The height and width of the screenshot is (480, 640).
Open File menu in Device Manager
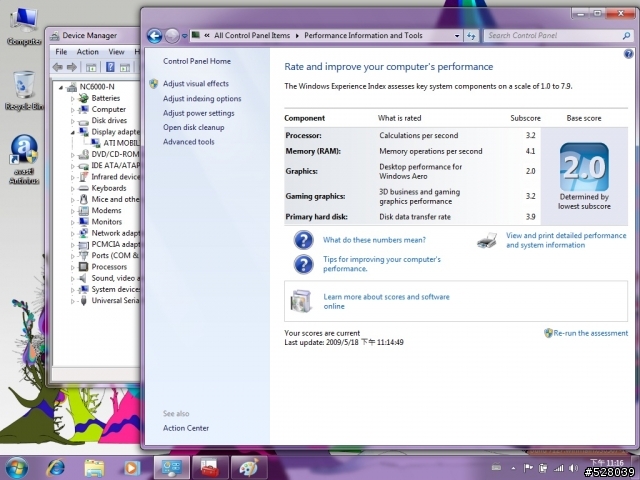tap(61, 52)
